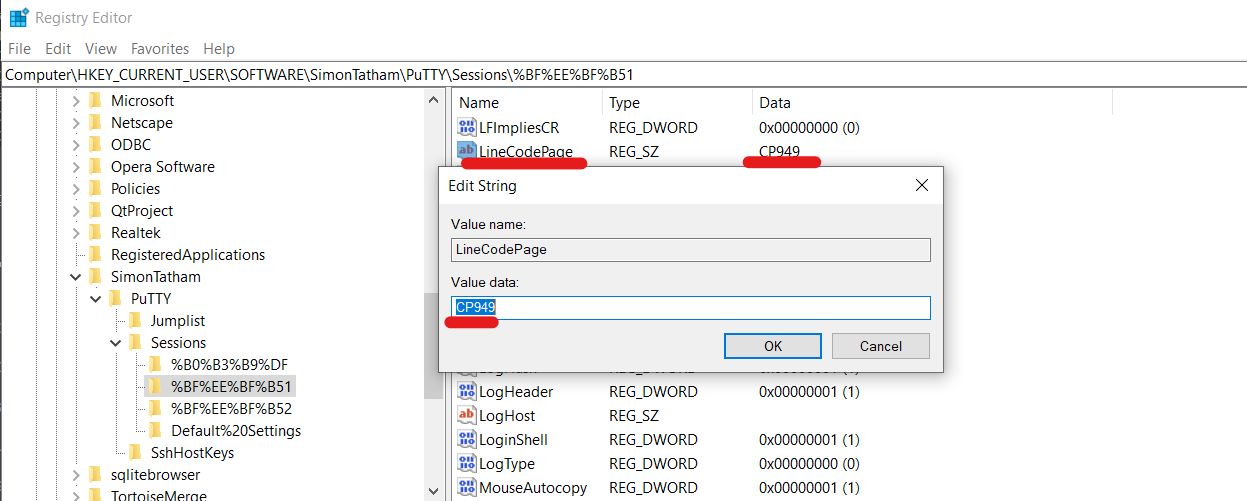Screen dimensions: 1247x501
Task: Select the Realtek folder icon
Action: tap(96, 233)
